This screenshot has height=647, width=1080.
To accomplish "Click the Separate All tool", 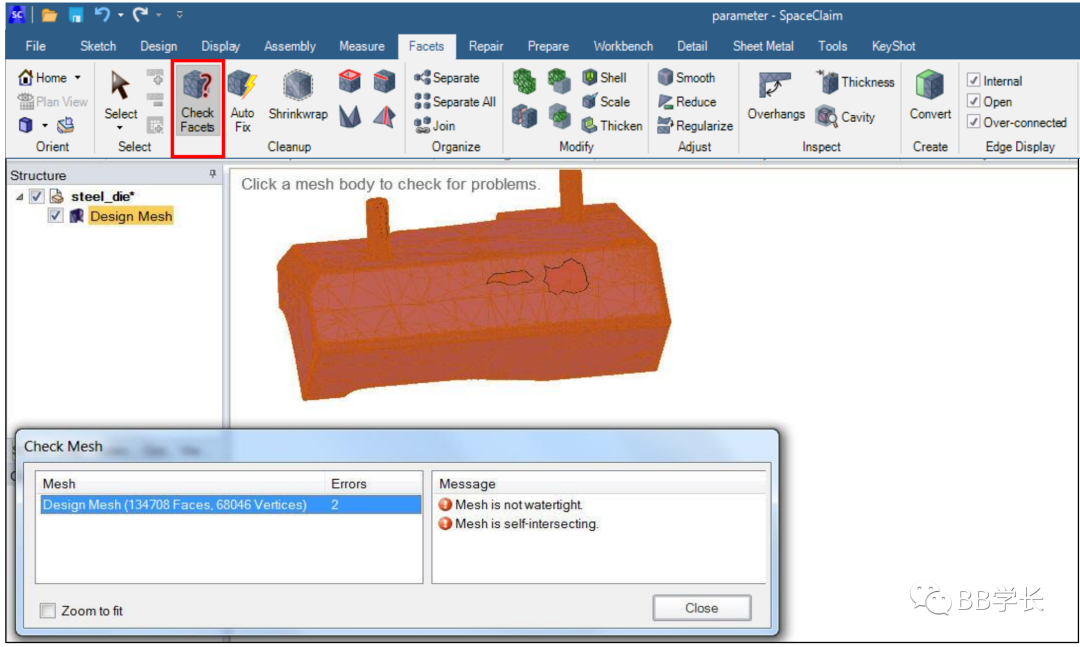I will (455, 102).
